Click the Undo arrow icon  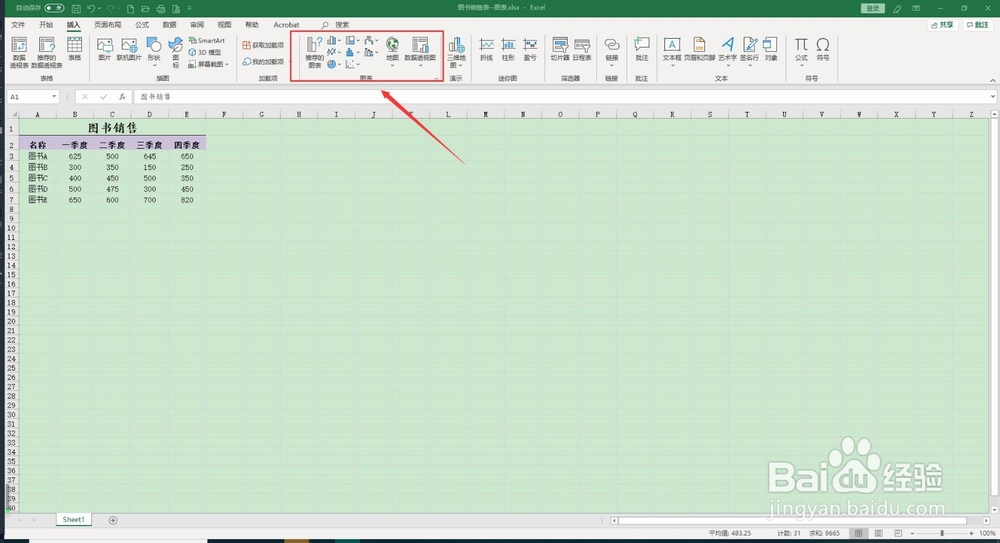91,8
